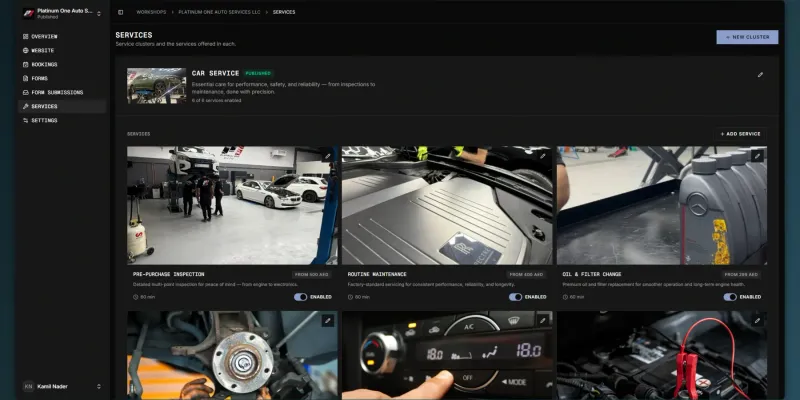
Task: Click the From 400 AED price badge
Action: 526,274
